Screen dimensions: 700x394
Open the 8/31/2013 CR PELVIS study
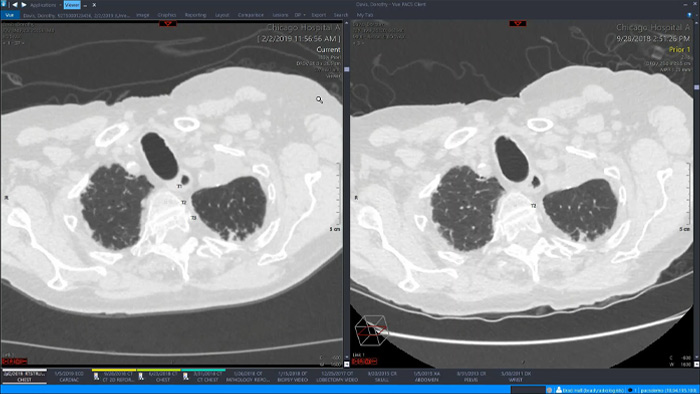point(471,377)
